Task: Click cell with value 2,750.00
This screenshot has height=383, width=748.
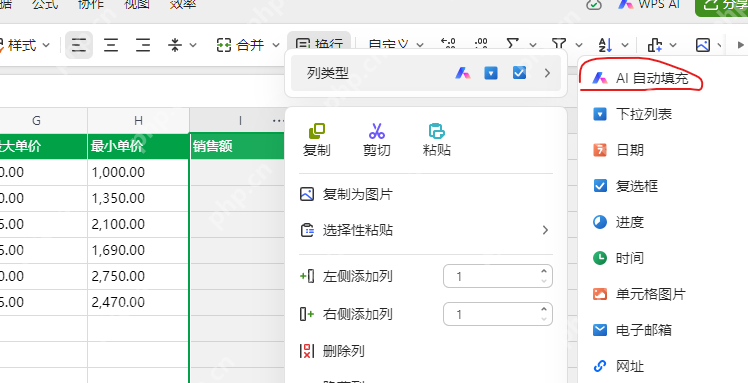Action: tap(138, 276)
